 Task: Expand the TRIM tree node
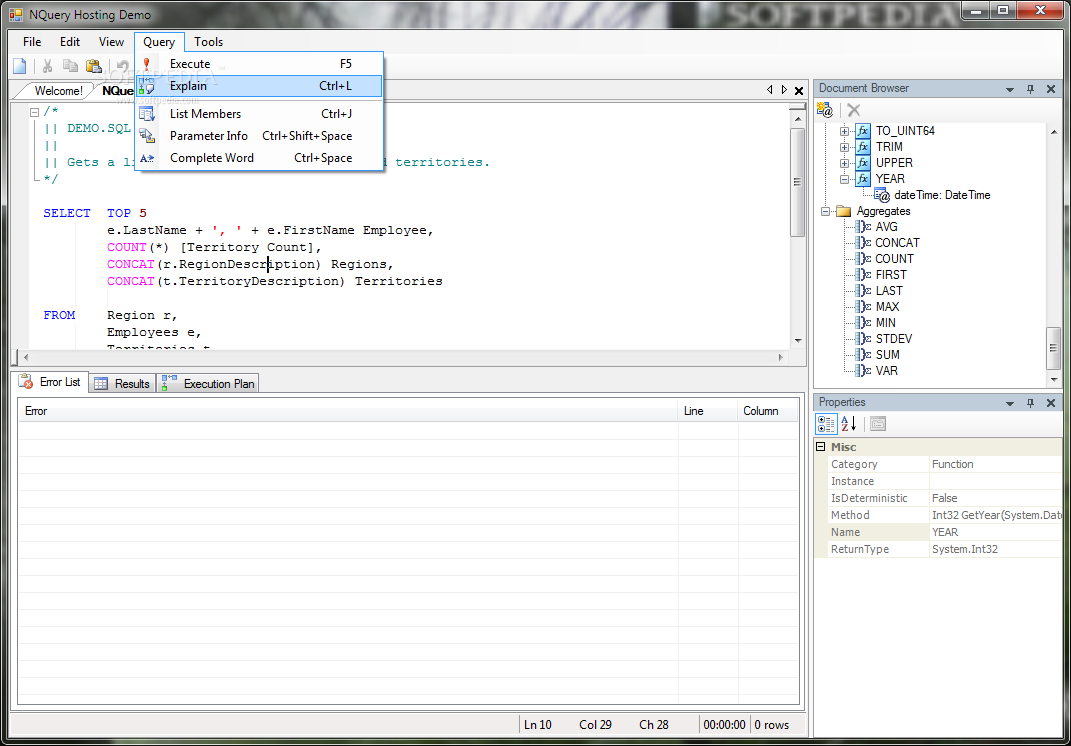point(845,147)
